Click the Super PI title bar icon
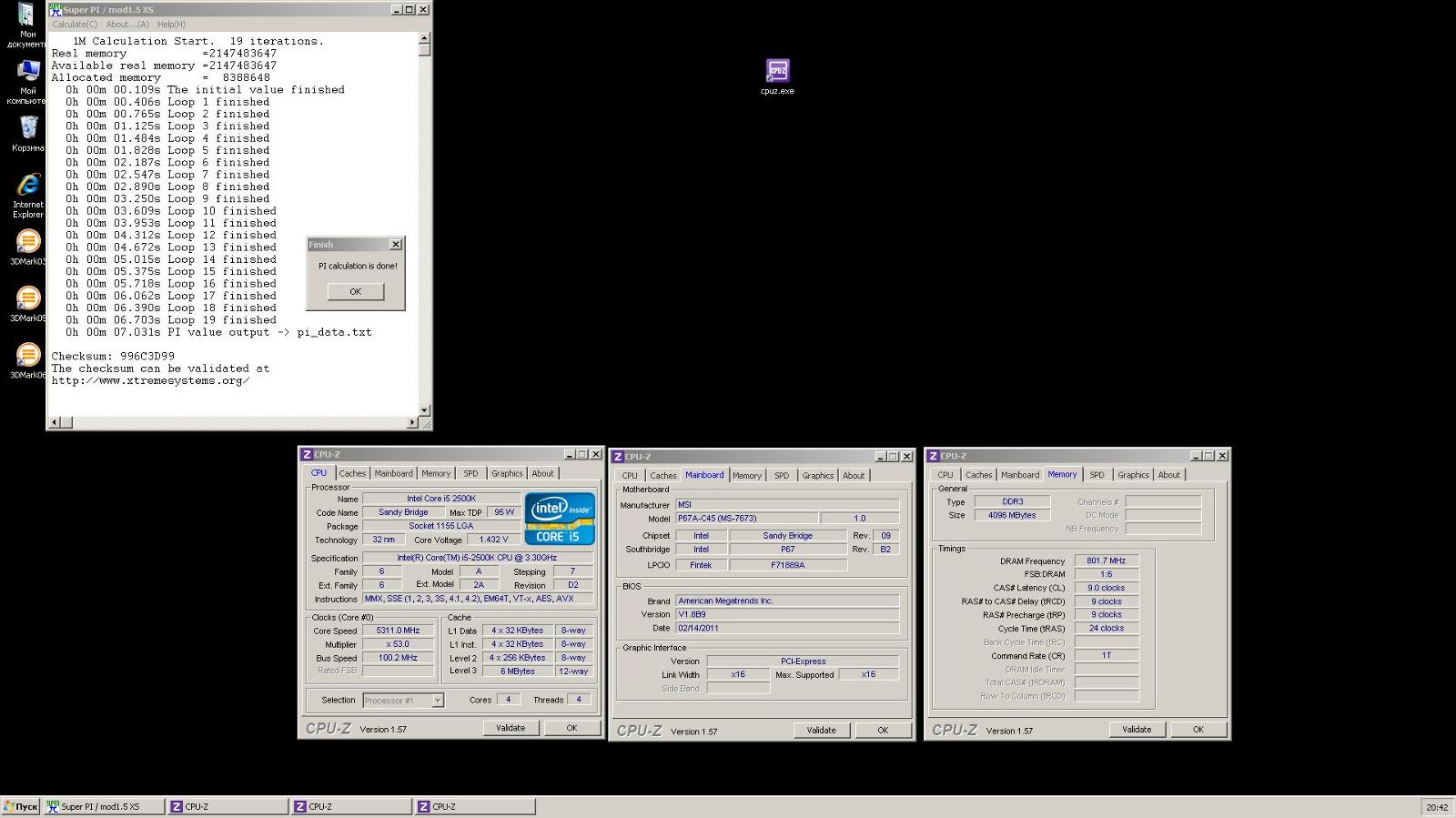The height and width of the screenshot is (818, 1456). 55,9
